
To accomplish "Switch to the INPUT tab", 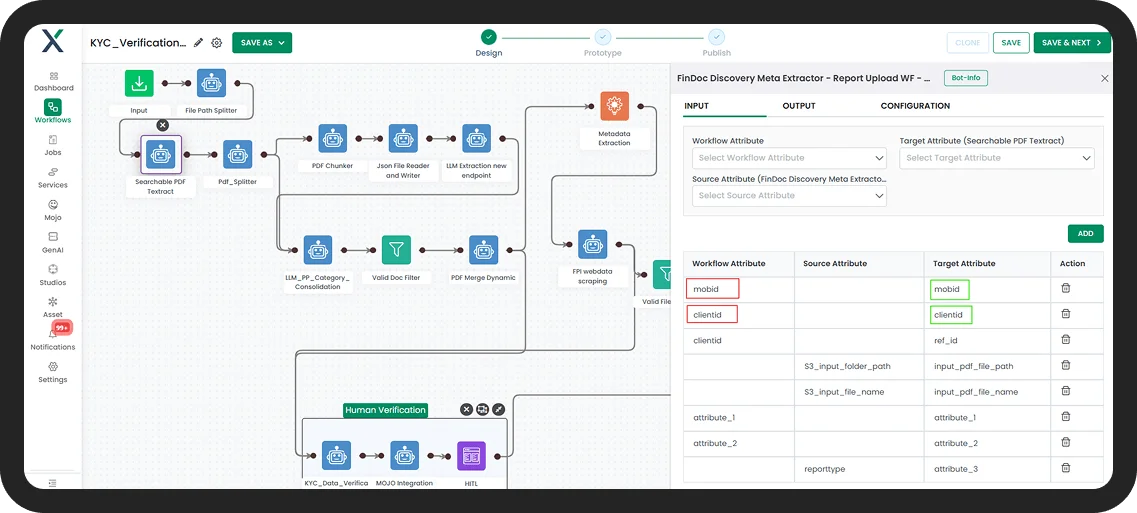I will click(696, 106).
